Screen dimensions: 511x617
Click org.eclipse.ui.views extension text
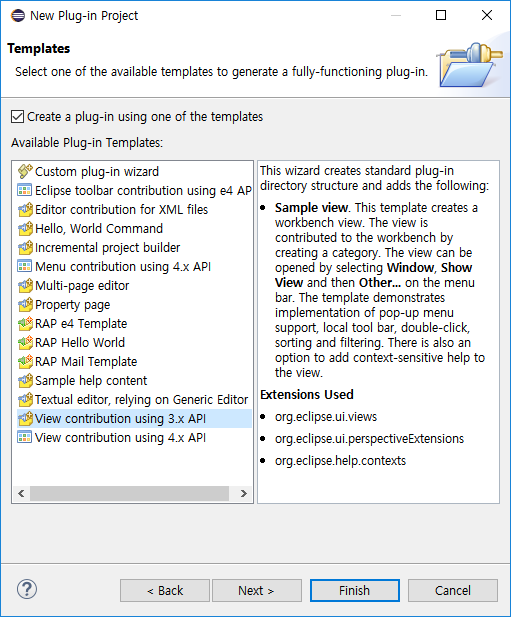point(326,417)
